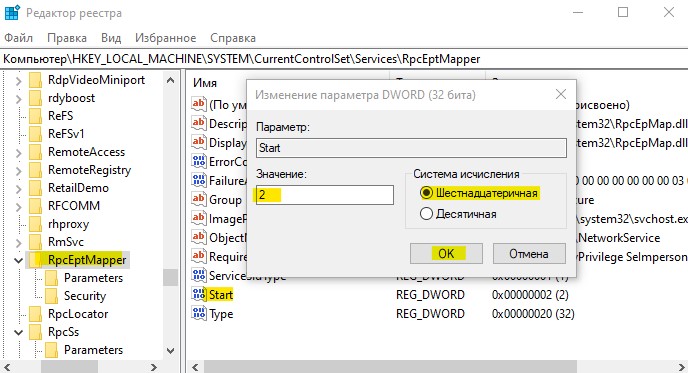
Task: Click the ServiceSidType DWORD icon
Action: [x=199, y=275]
